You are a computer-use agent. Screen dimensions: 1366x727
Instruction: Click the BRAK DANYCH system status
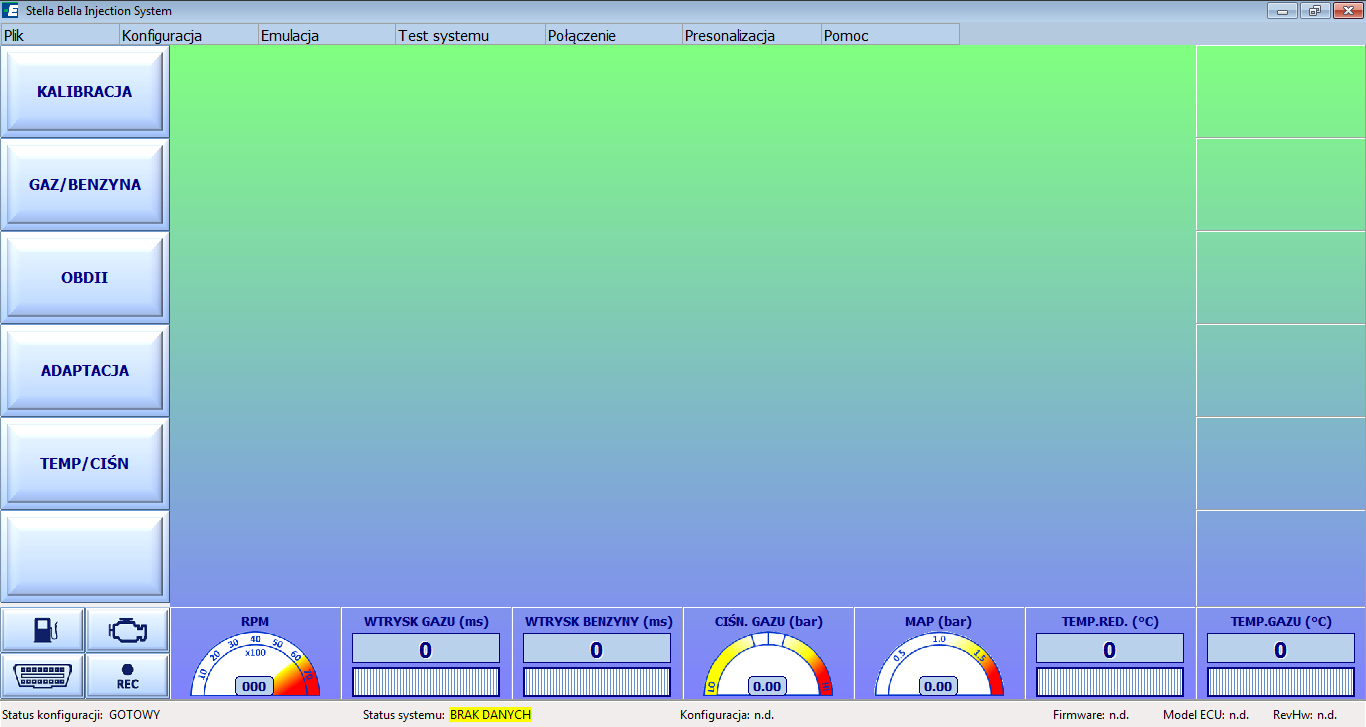point(490,715)
